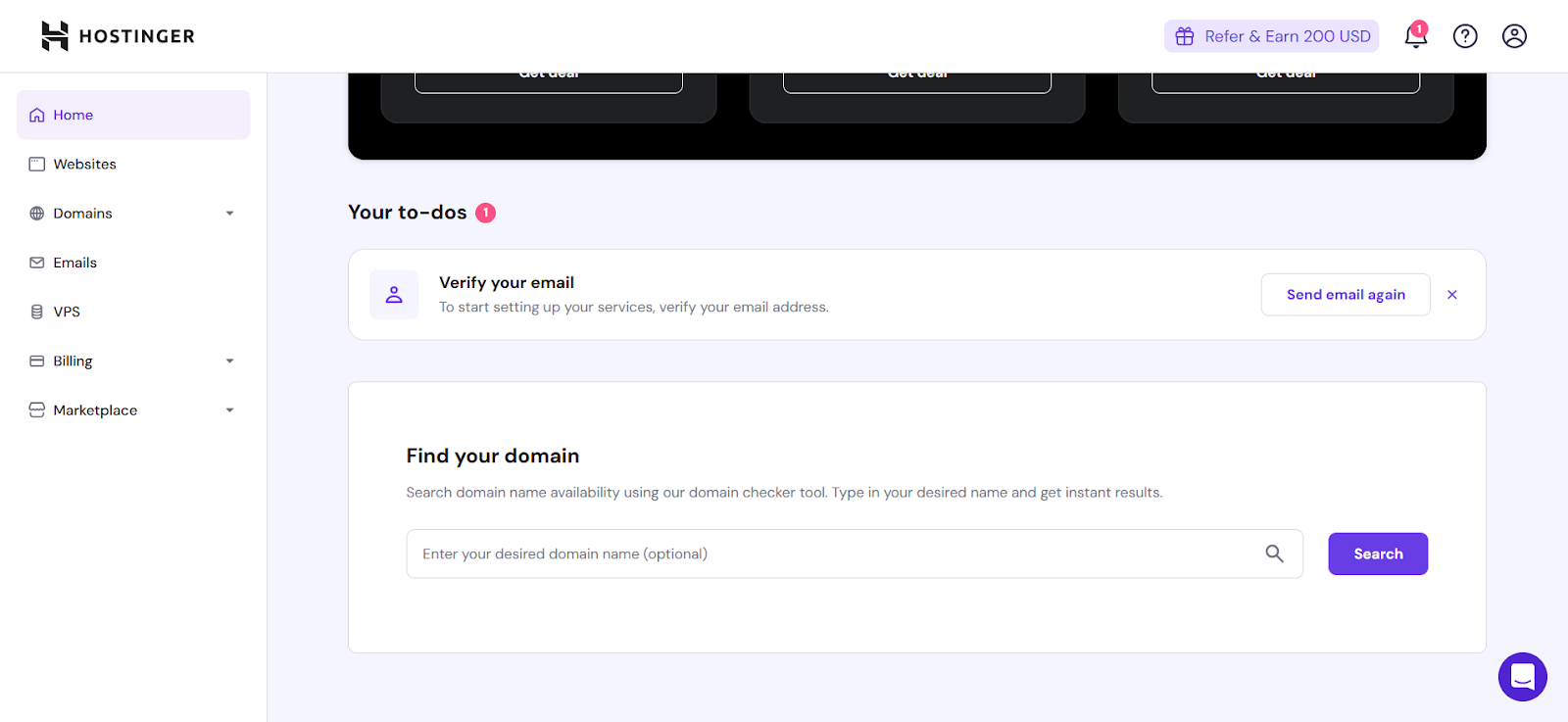1568x722 pixels.
Task: Expand the Marketplace menu arrow
Action: point(230,410)
